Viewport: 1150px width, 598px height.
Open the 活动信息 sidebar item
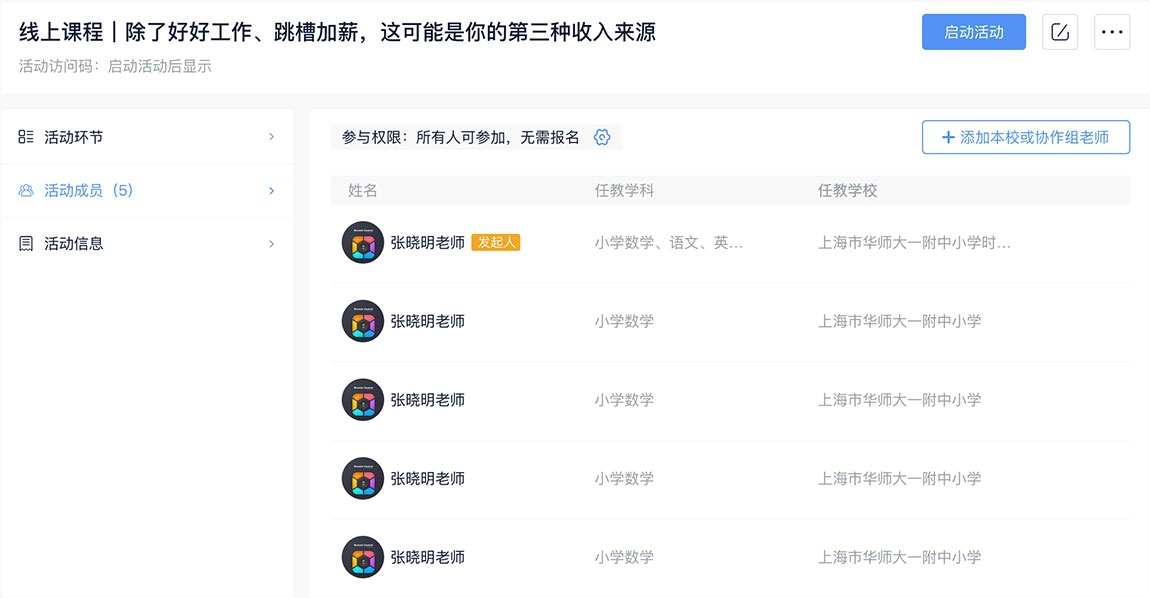(x=147, y=244)
